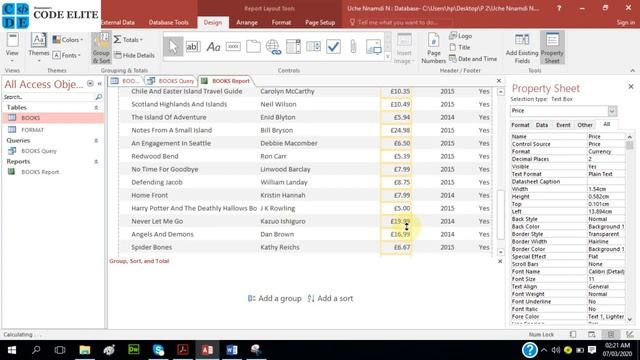Open the Colors theme dropdown
Viewport: 640px width, 360px height.
68,40
